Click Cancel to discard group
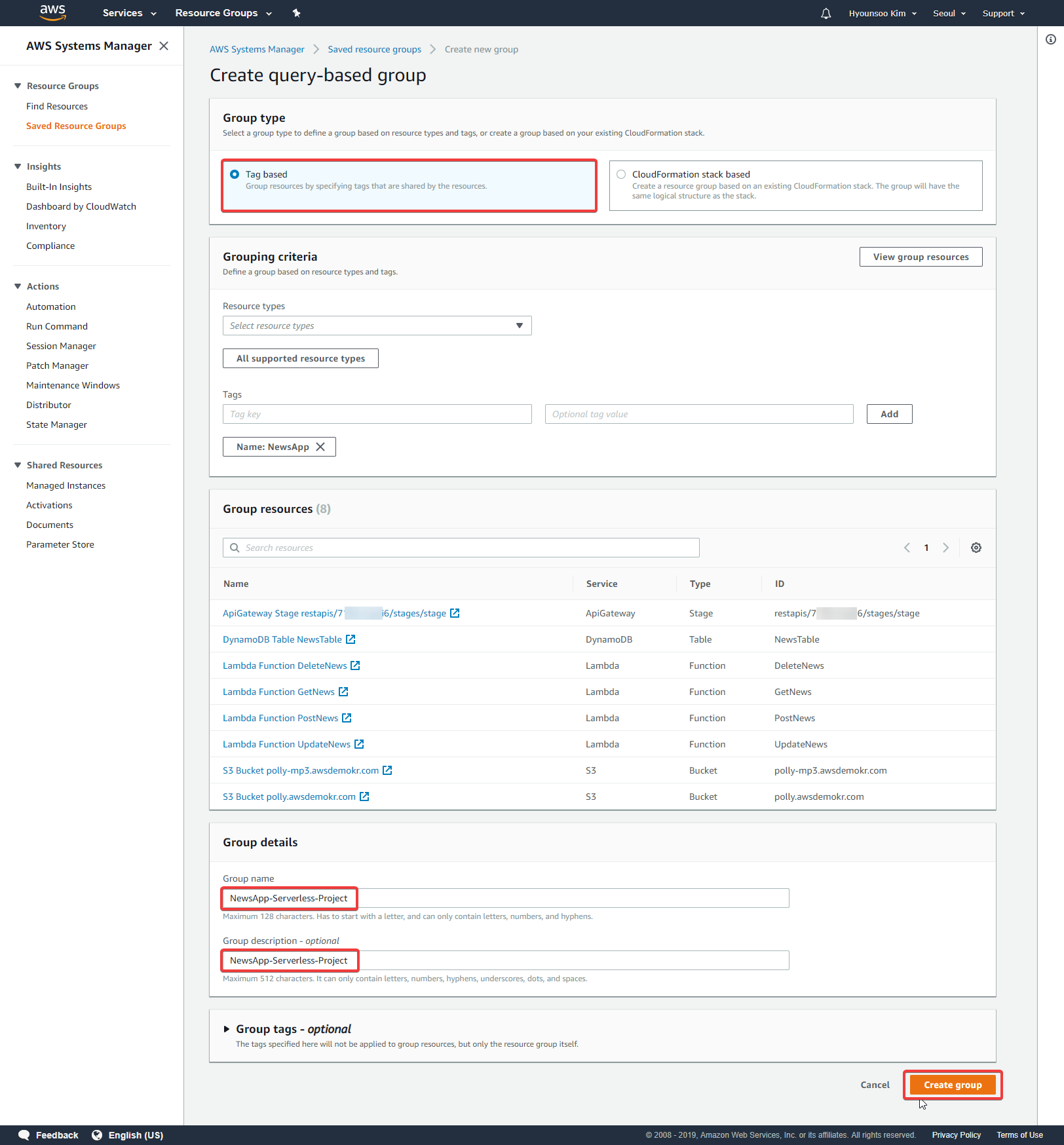Viewport: 1064px width, 1145px height. pos(875,1085)
